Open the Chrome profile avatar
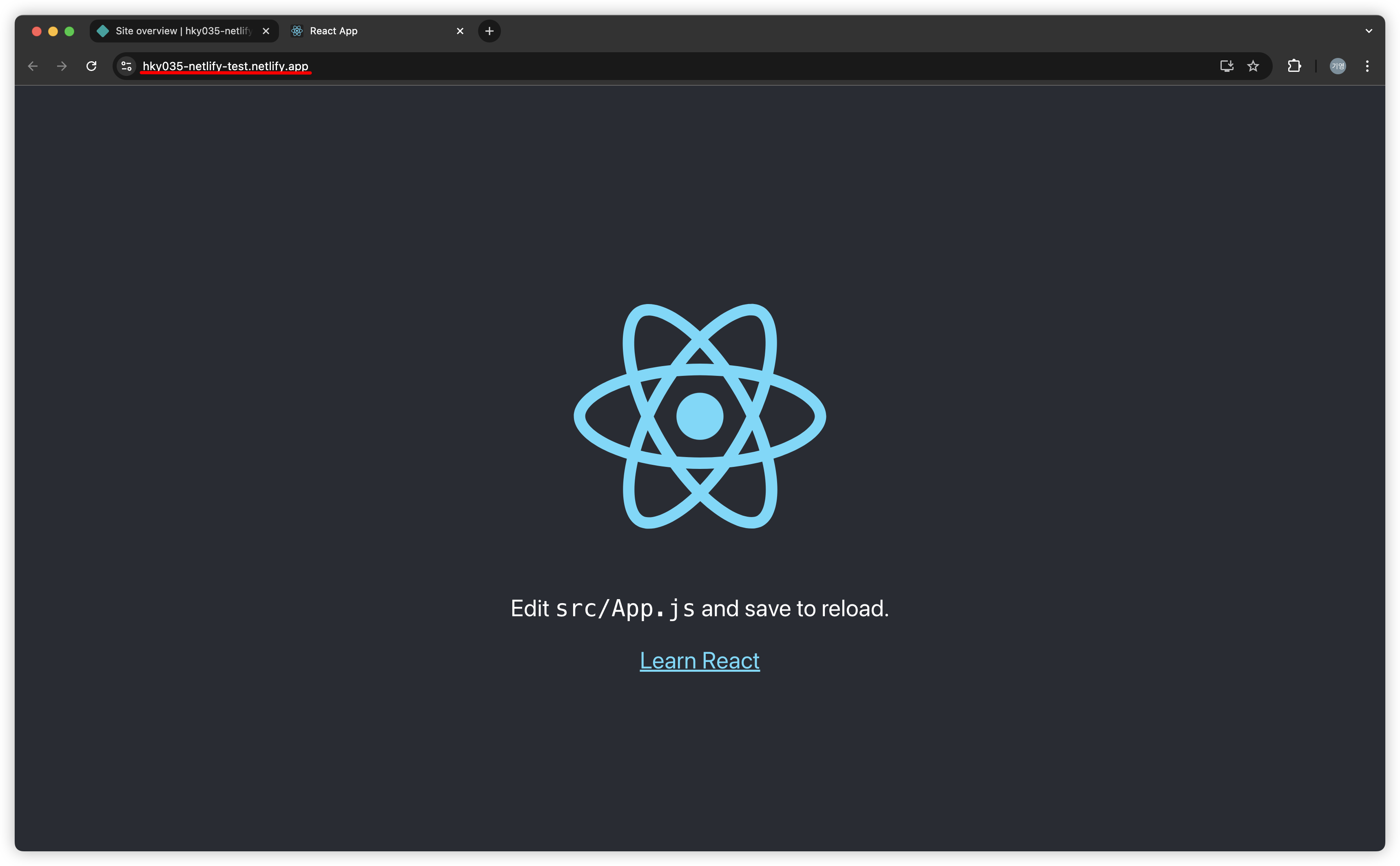Screen dimensions: 1400x866 pos(1338,67)
